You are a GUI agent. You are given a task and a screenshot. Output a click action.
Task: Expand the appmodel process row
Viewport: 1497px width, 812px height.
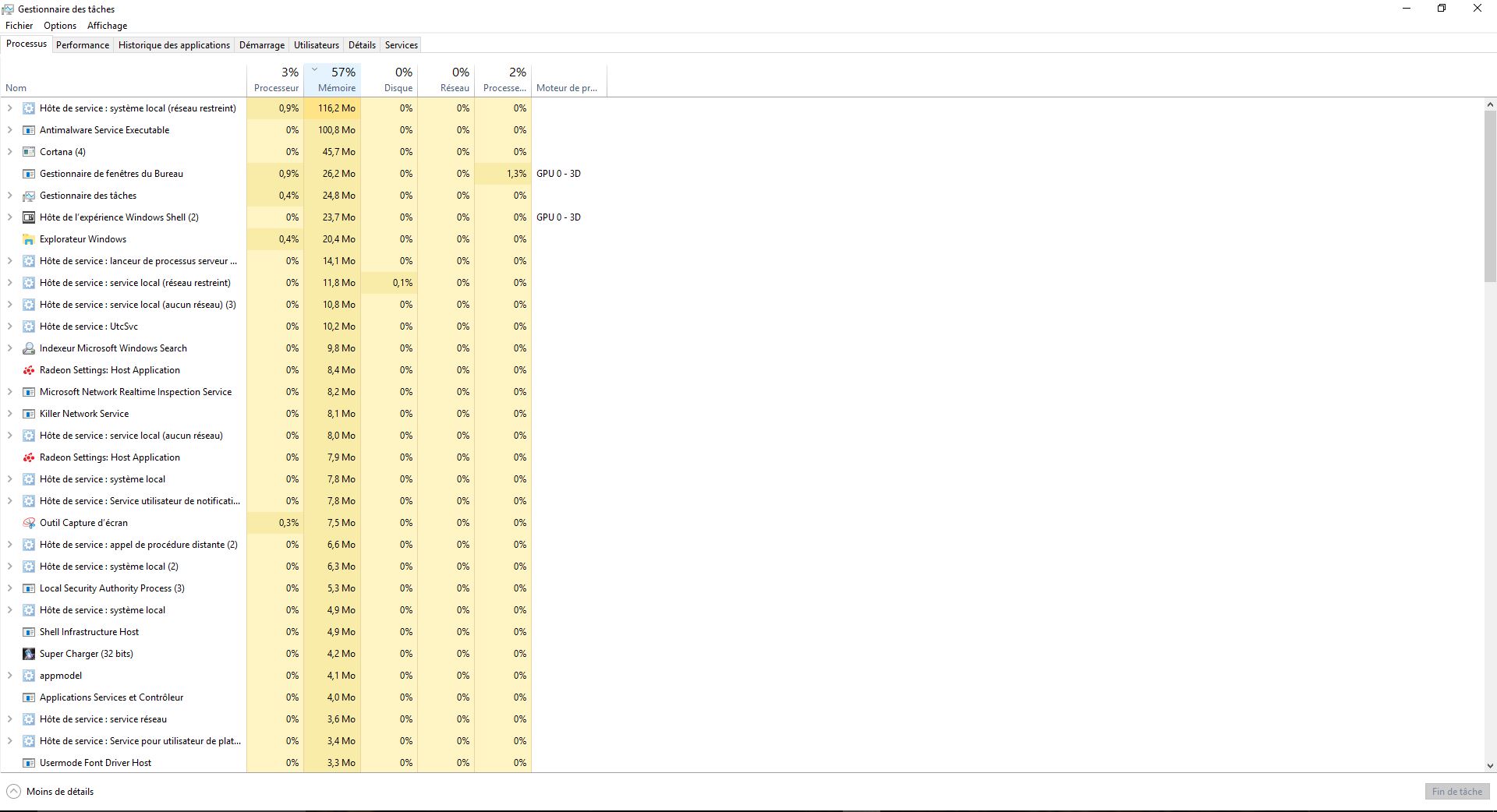[x=10, y=676]
